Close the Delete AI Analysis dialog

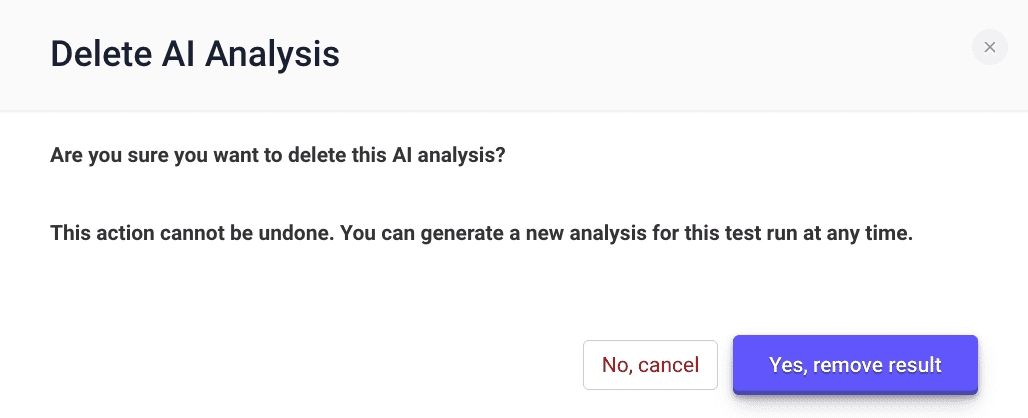989,47
